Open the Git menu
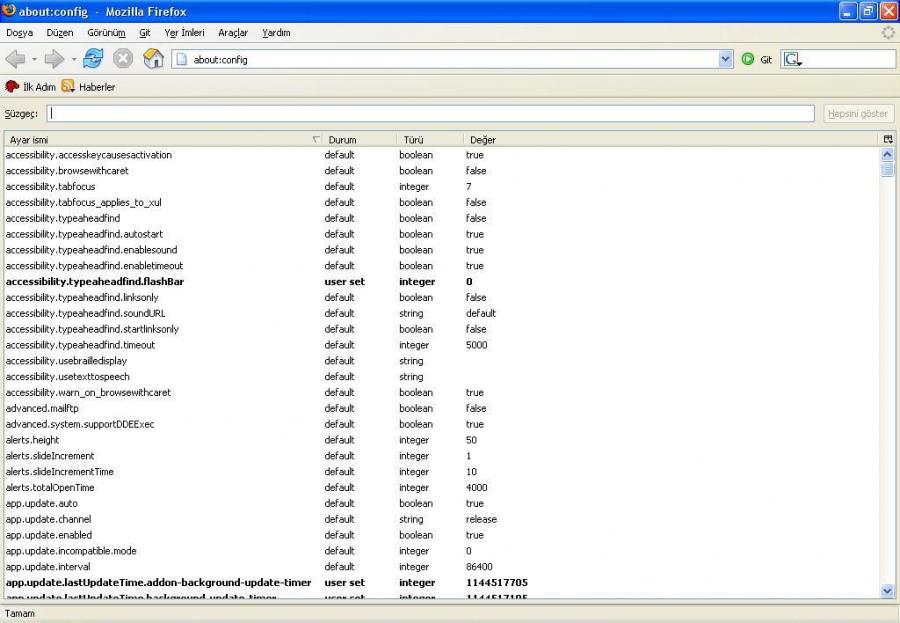This screenshot has width=900, height=623. 145,33
